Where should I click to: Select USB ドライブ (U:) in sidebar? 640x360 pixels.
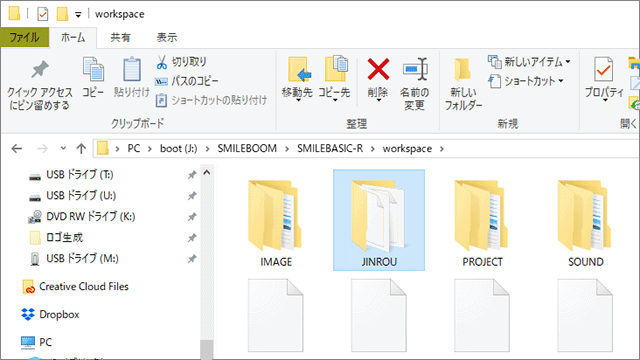(x=73, y=196)
